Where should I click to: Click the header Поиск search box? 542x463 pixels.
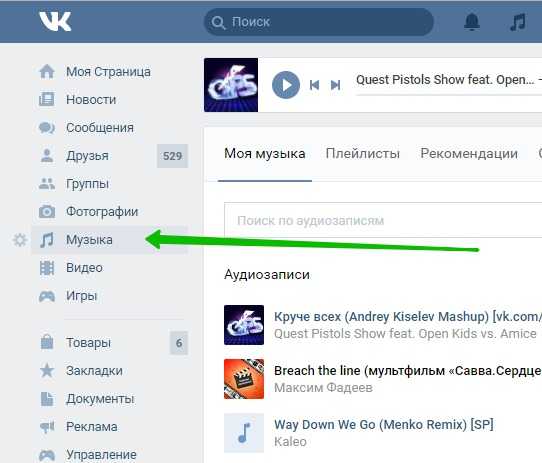318,22
